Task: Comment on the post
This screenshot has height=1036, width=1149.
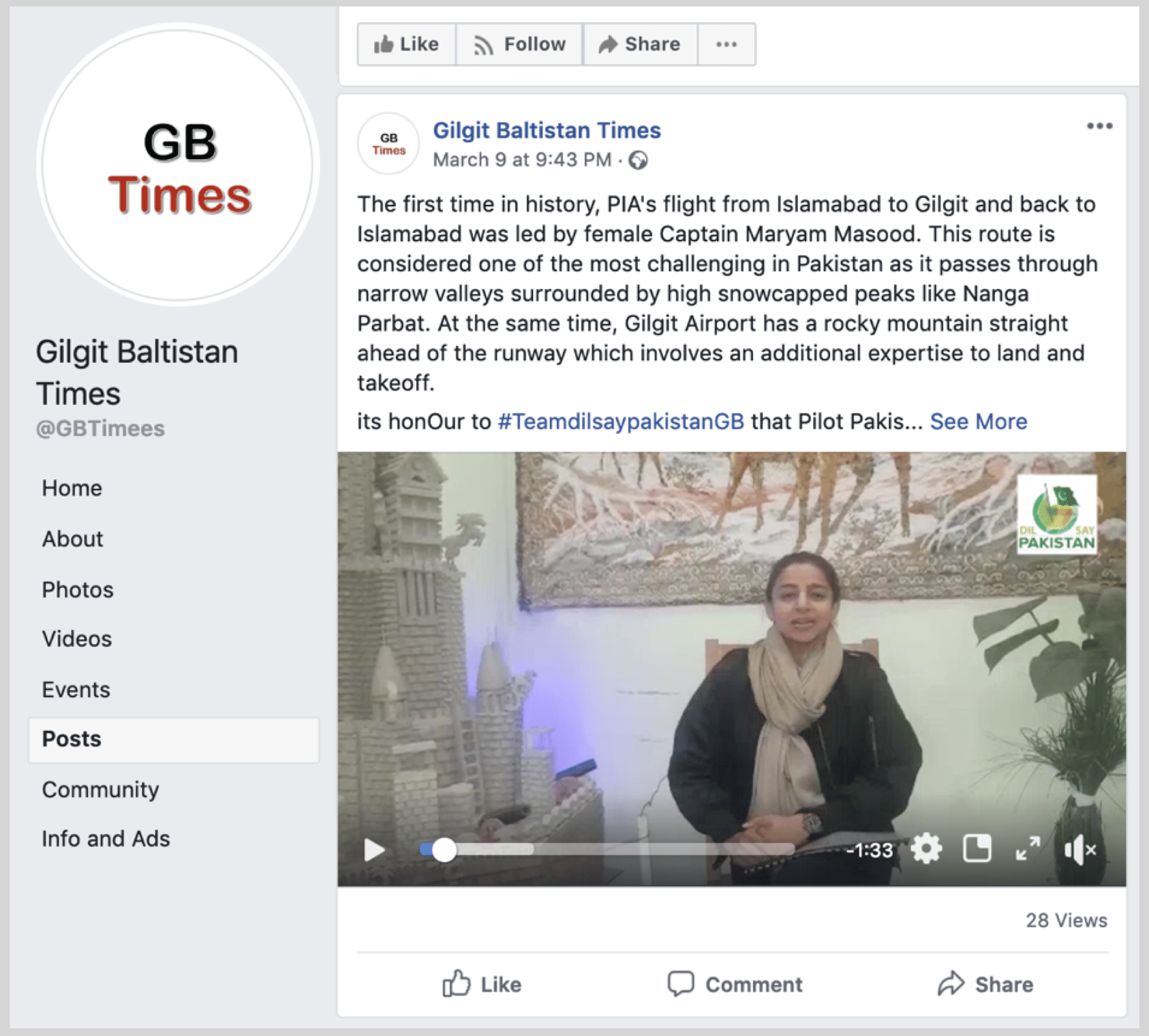Action: click(x=734, y=984)
